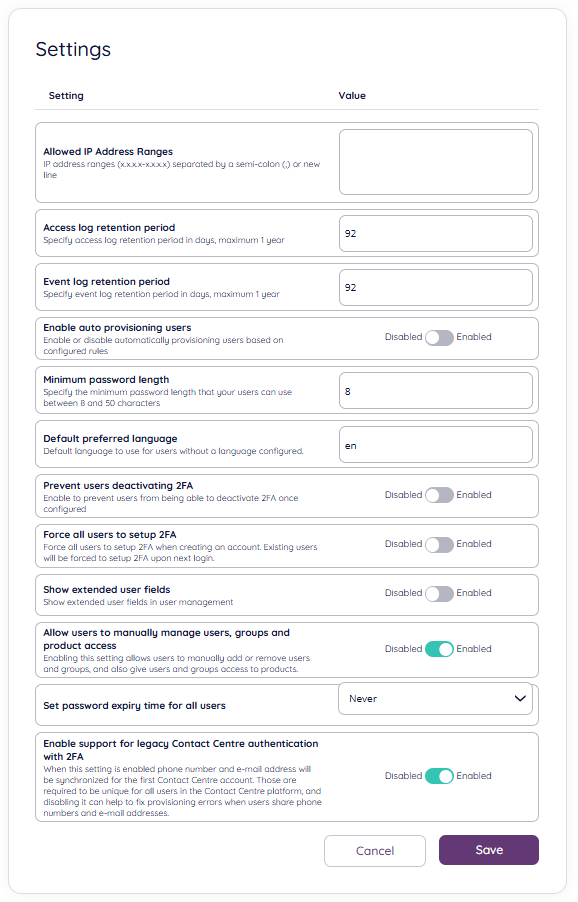Click the event log retention period field
This screenshot has width=578, height=902.
pos(435,287)
